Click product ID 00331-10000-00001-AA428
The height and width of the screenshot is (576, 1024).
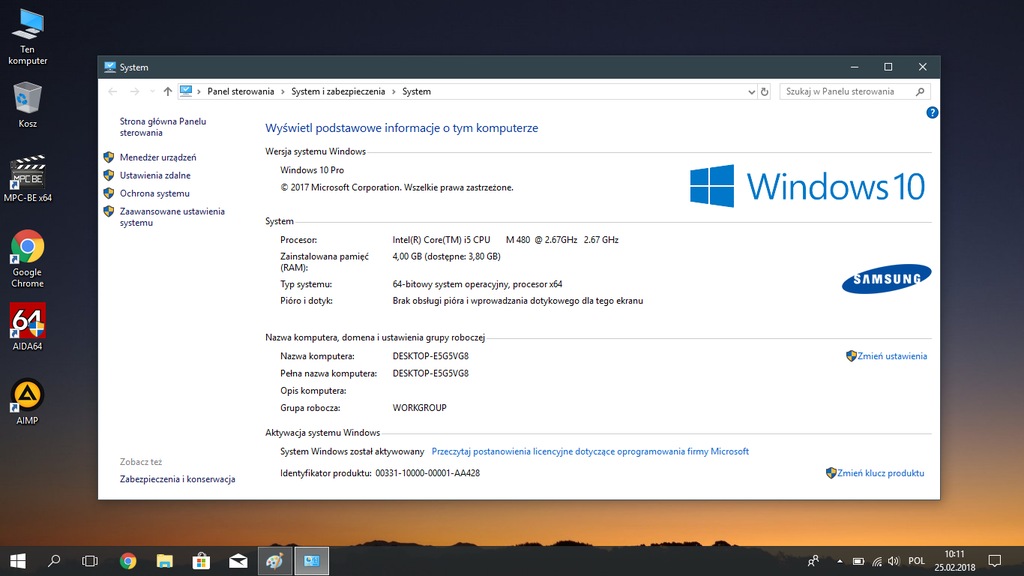click(428, 473)
